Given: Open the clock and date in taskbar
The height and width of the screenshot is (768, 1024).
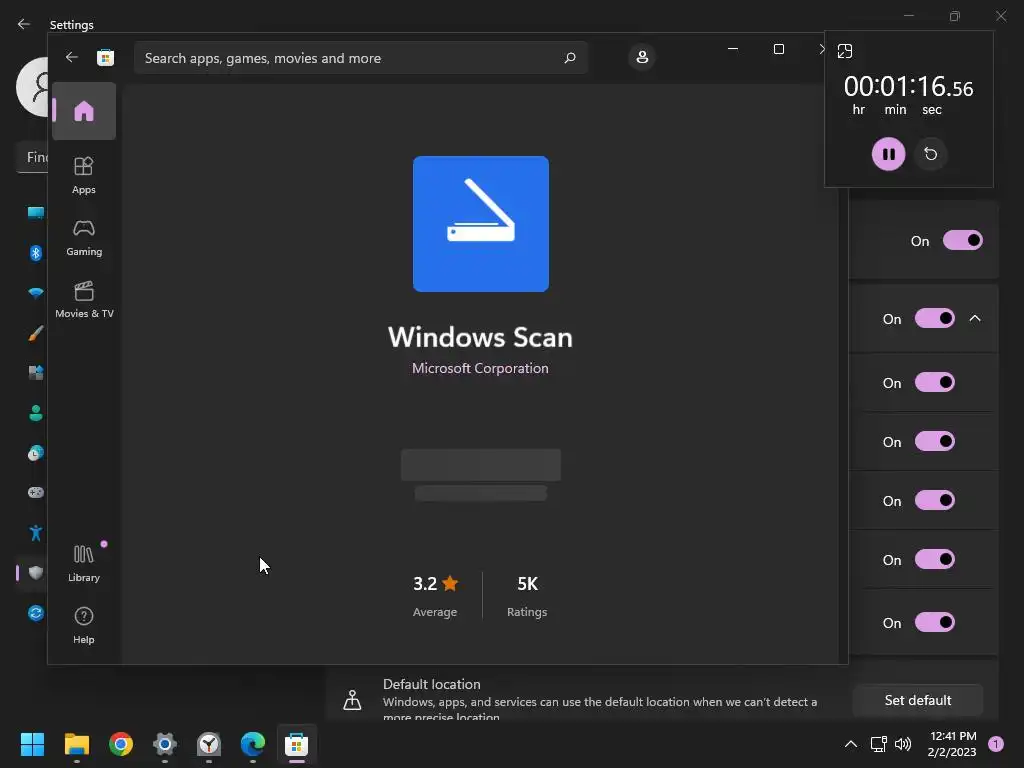Looking at the screenshot, I should (x=952, y=744).
